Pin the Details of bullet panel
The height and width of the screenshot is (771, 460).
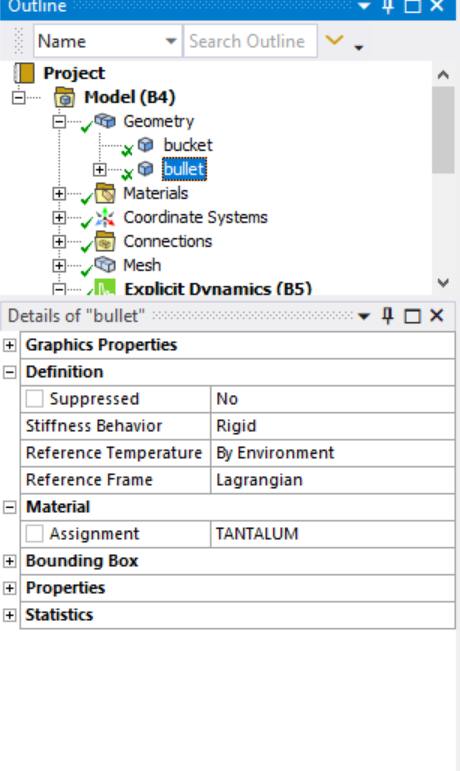click(x=388, y=316)
